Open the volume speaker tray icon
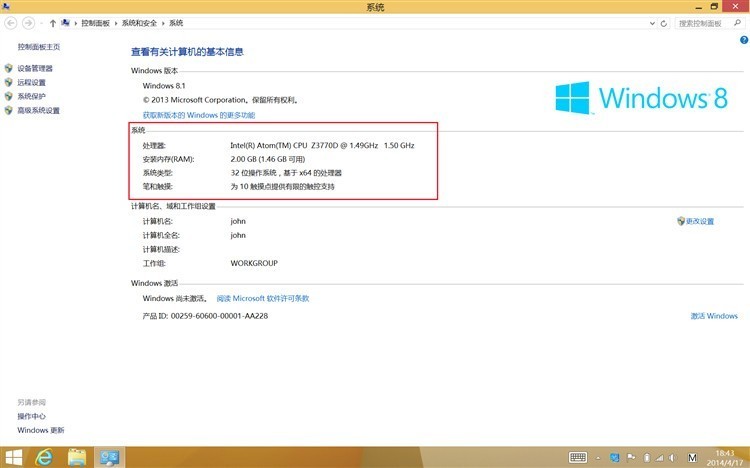Image resolution: width=750 pixels, height=468 pixels. (673, 458)
